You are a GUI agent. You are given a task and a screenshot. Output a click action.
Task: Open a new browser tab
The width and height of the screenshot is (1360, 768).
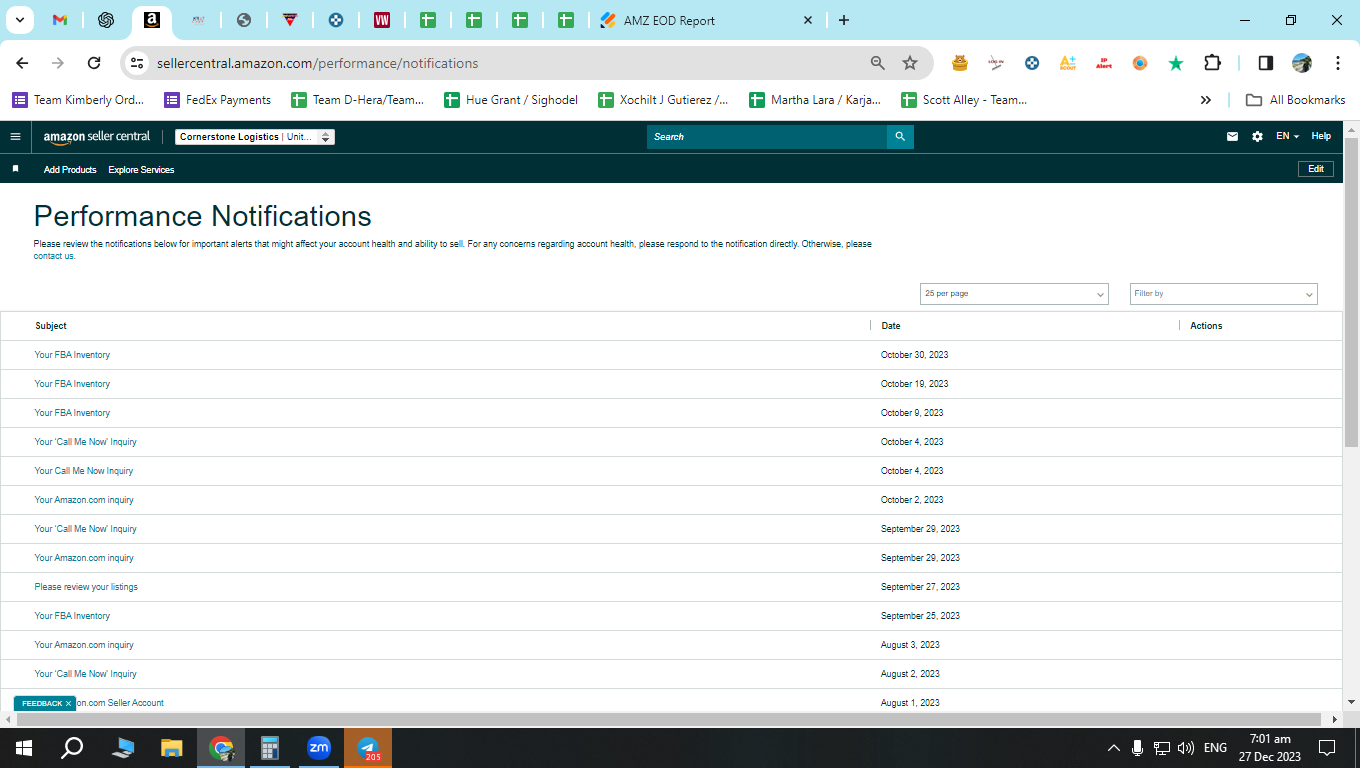click(x=844, y=20)
